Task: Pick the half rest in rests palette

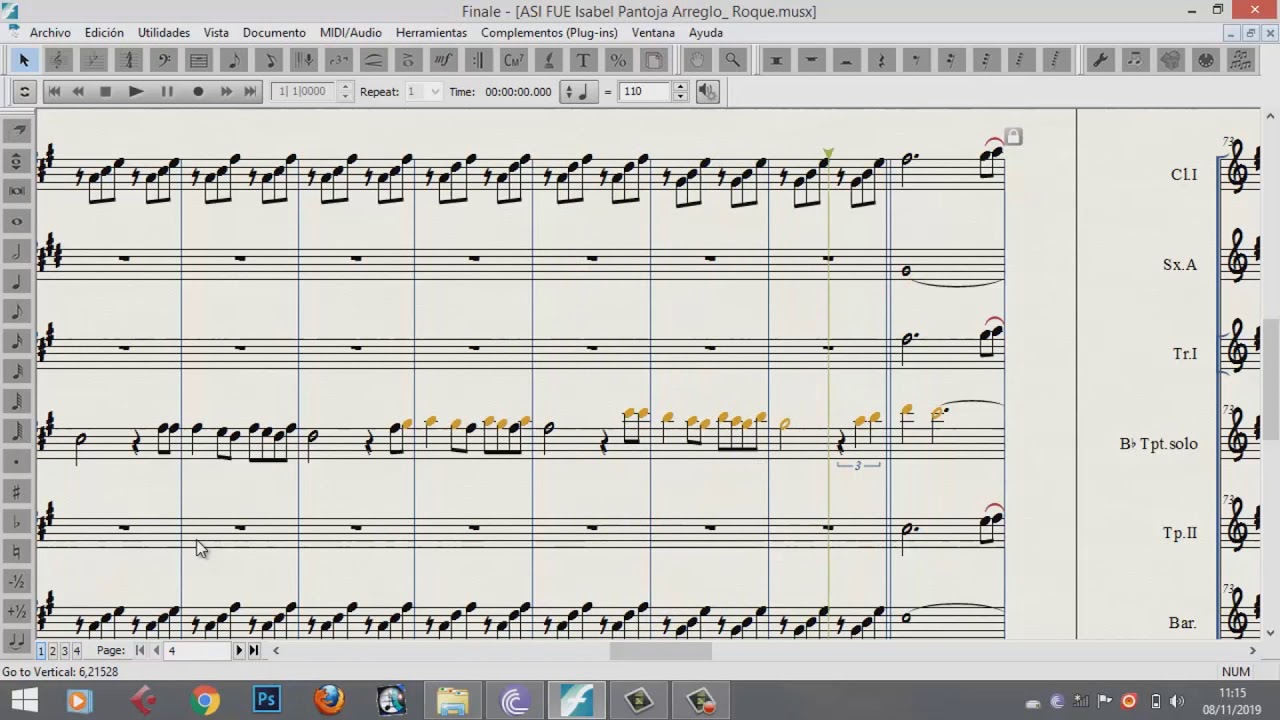Action: point(846,61)
